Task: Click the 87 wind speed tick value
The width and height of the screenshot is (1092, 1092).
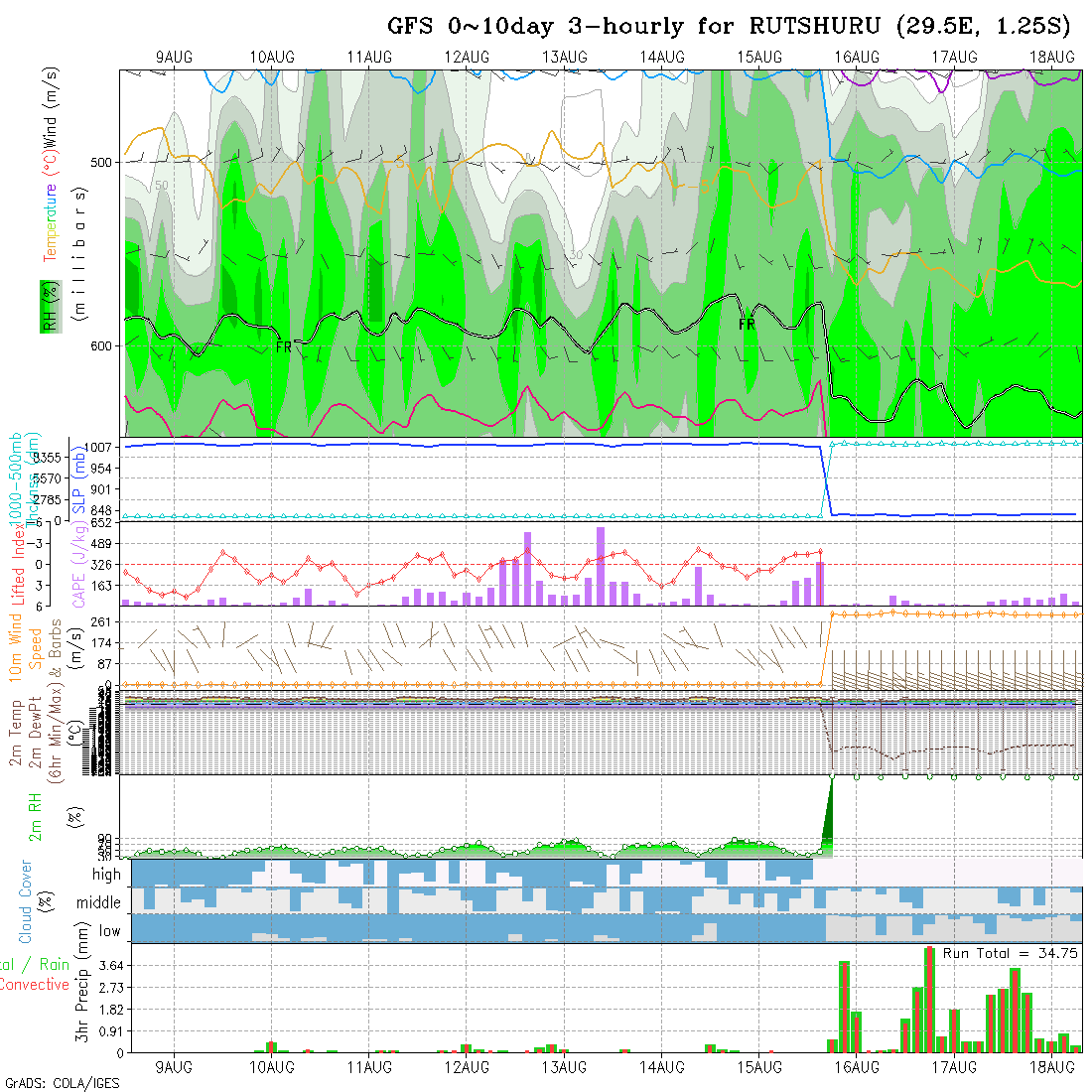Action: coord(104,664)
